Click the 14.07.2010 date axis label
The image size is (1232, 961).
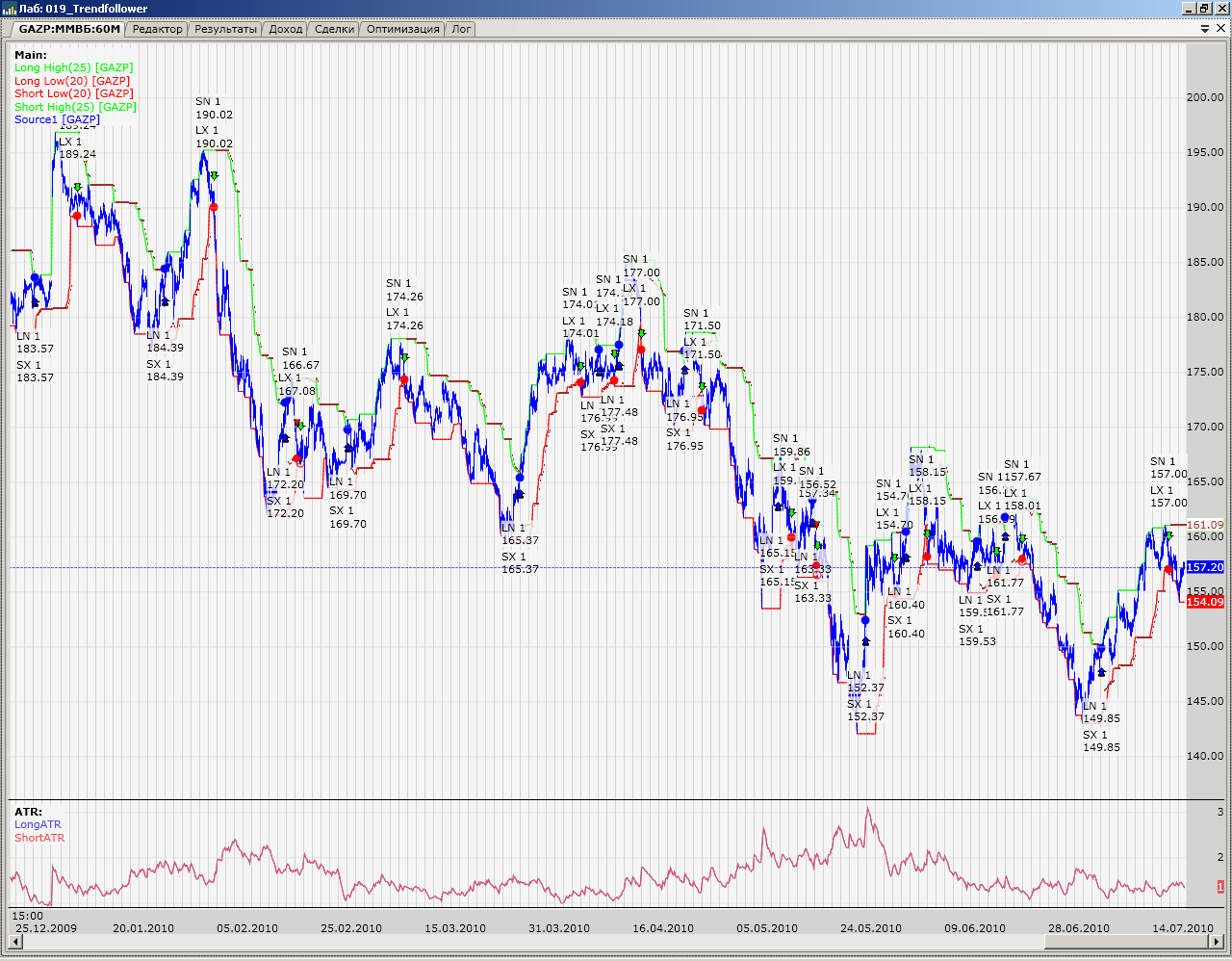1183,928
